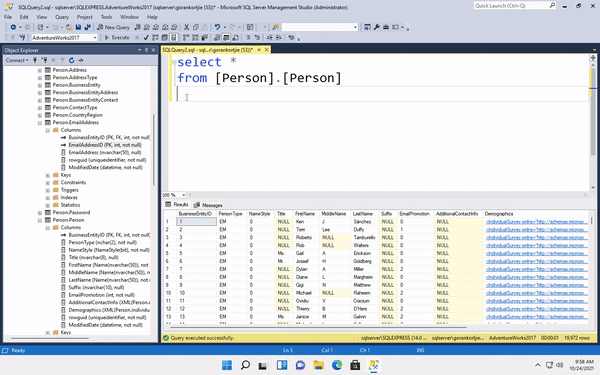Screen dimensions: 600x375
Task: Click the Results to Grid icon
Action: click(226, 38)
